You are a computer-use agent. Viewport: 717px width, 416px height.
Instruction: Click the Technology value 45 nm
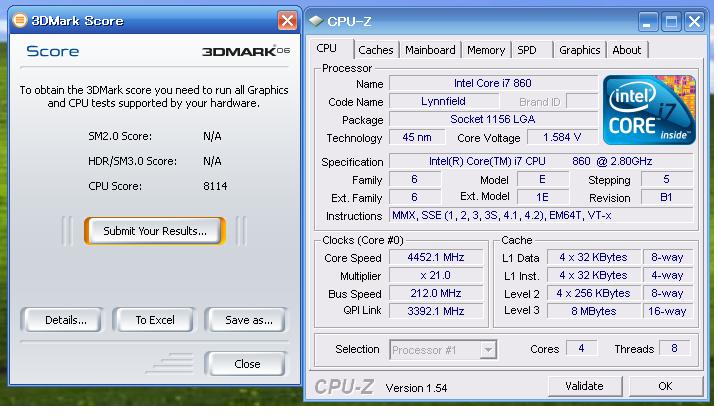click(x=417, y=137)
